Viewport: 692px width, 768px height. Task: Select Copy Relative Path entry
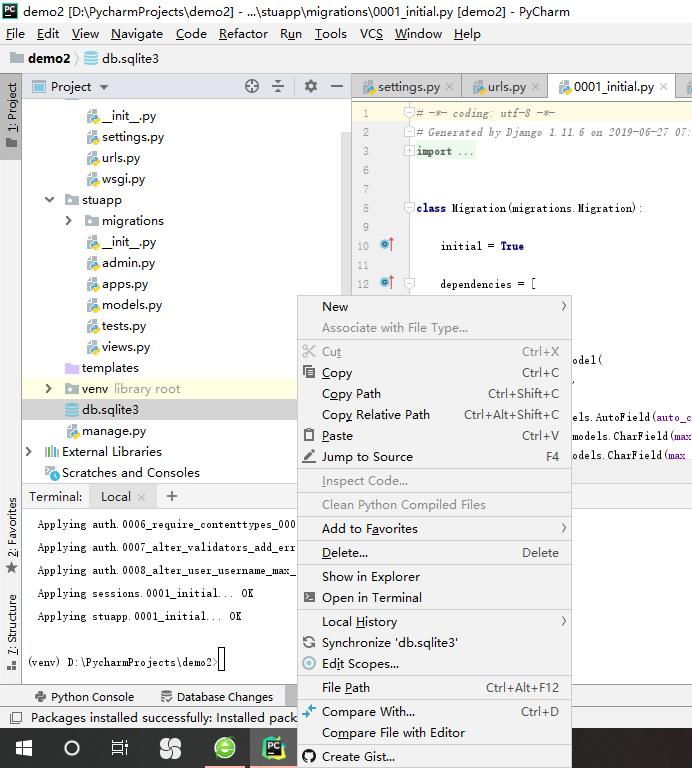coord(434,415)
